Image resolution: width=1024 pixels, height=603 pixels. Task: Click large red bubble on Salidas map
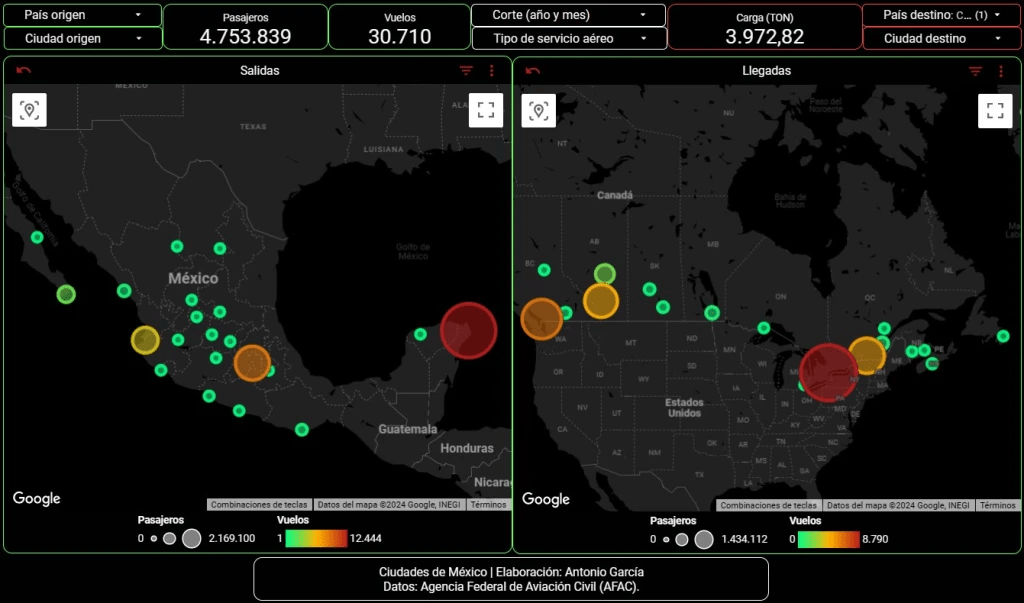pos(468,330)
